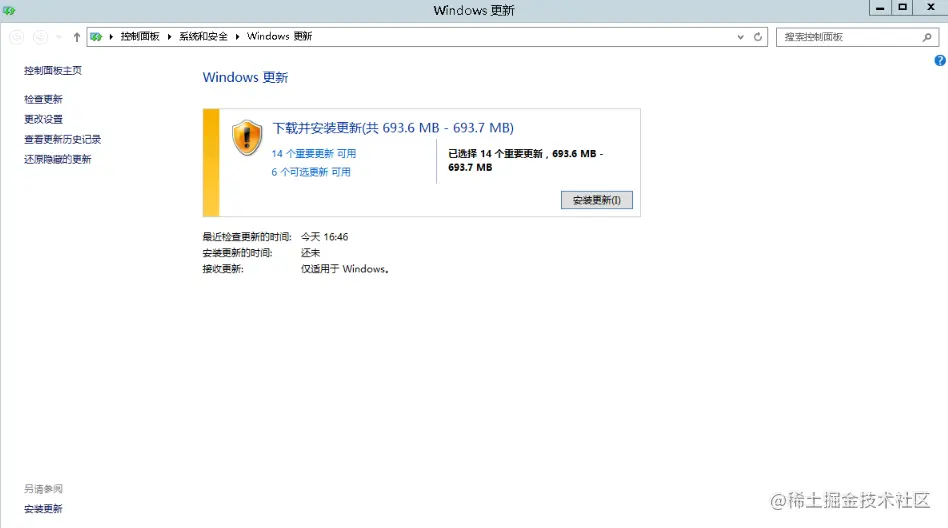Open the 6 个可选更新 可用 link
Image resolution: width=948 pixels, height=528 pixels.
tap(311, 172)
